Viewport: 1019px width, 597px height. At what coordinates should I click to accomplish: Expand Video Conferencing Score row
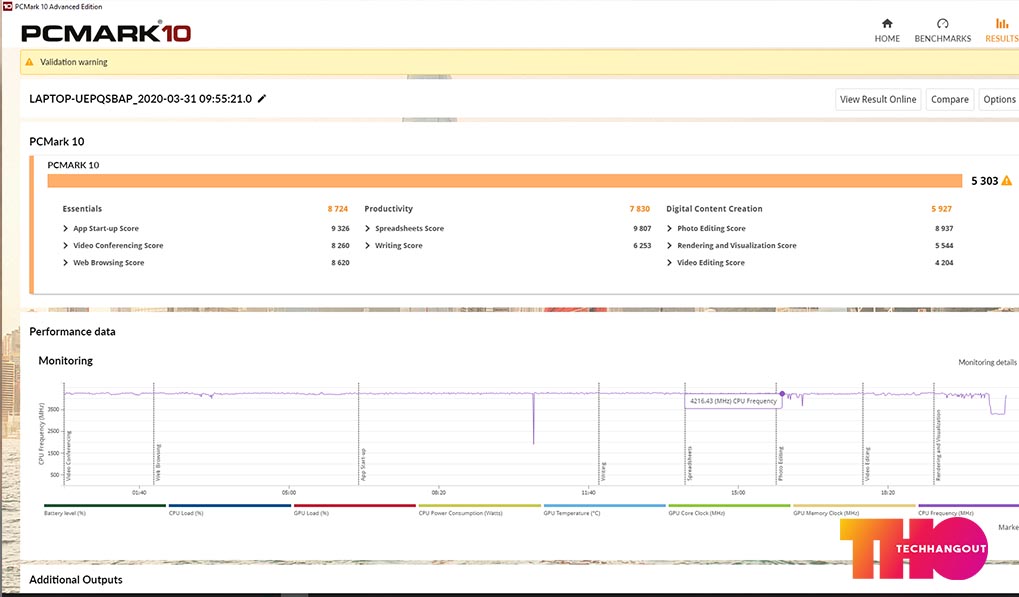(x=66, y=246)
